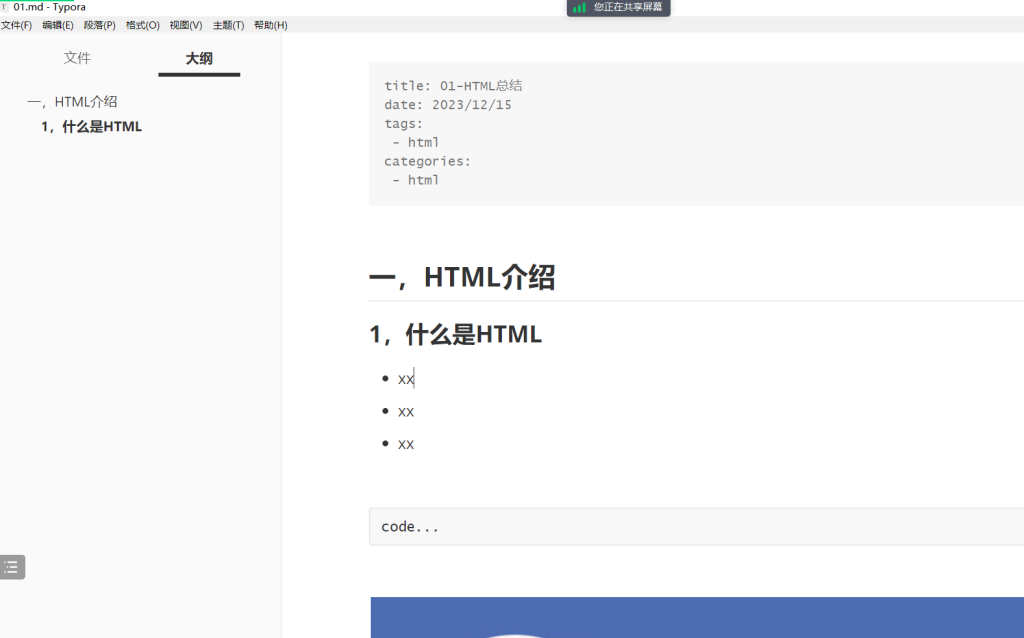Click the green signal bars sharing icon
Viewport: 1024px width, 638px height.
pyautogui.click(x=579, y=8)
